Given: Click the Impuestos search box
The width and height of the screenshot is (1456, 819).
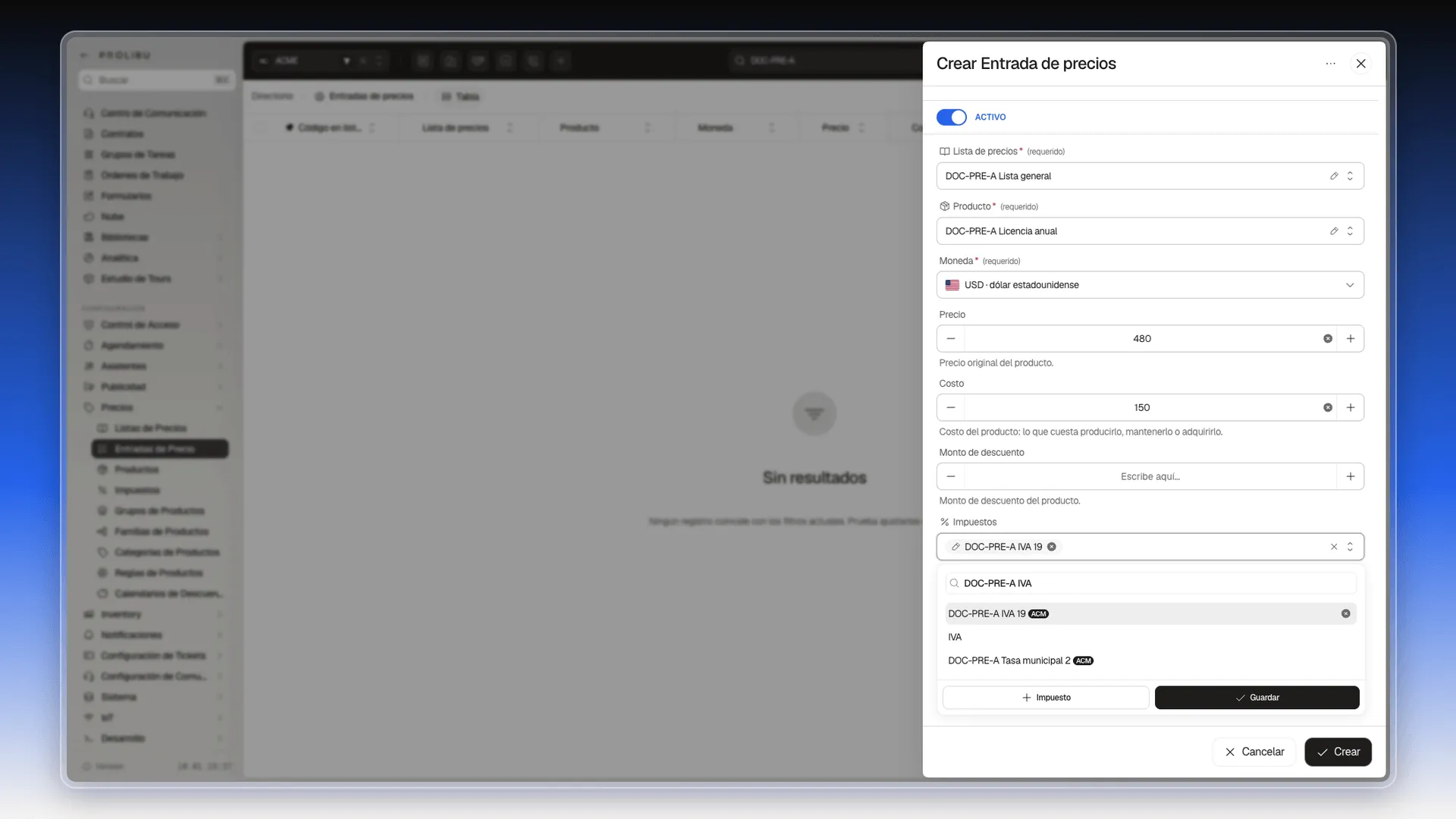Looking at the screenshot, I should [x=1150, y=583].
